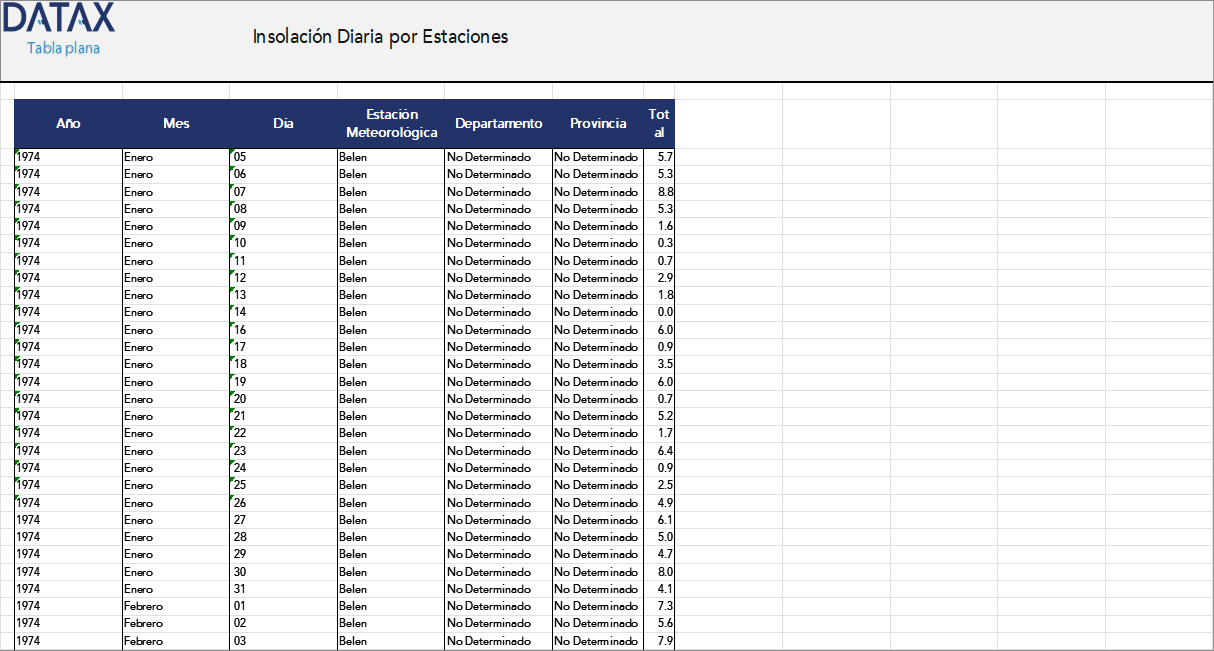Click the report title Insolación Diaria por Estaciones

[380, 37]
